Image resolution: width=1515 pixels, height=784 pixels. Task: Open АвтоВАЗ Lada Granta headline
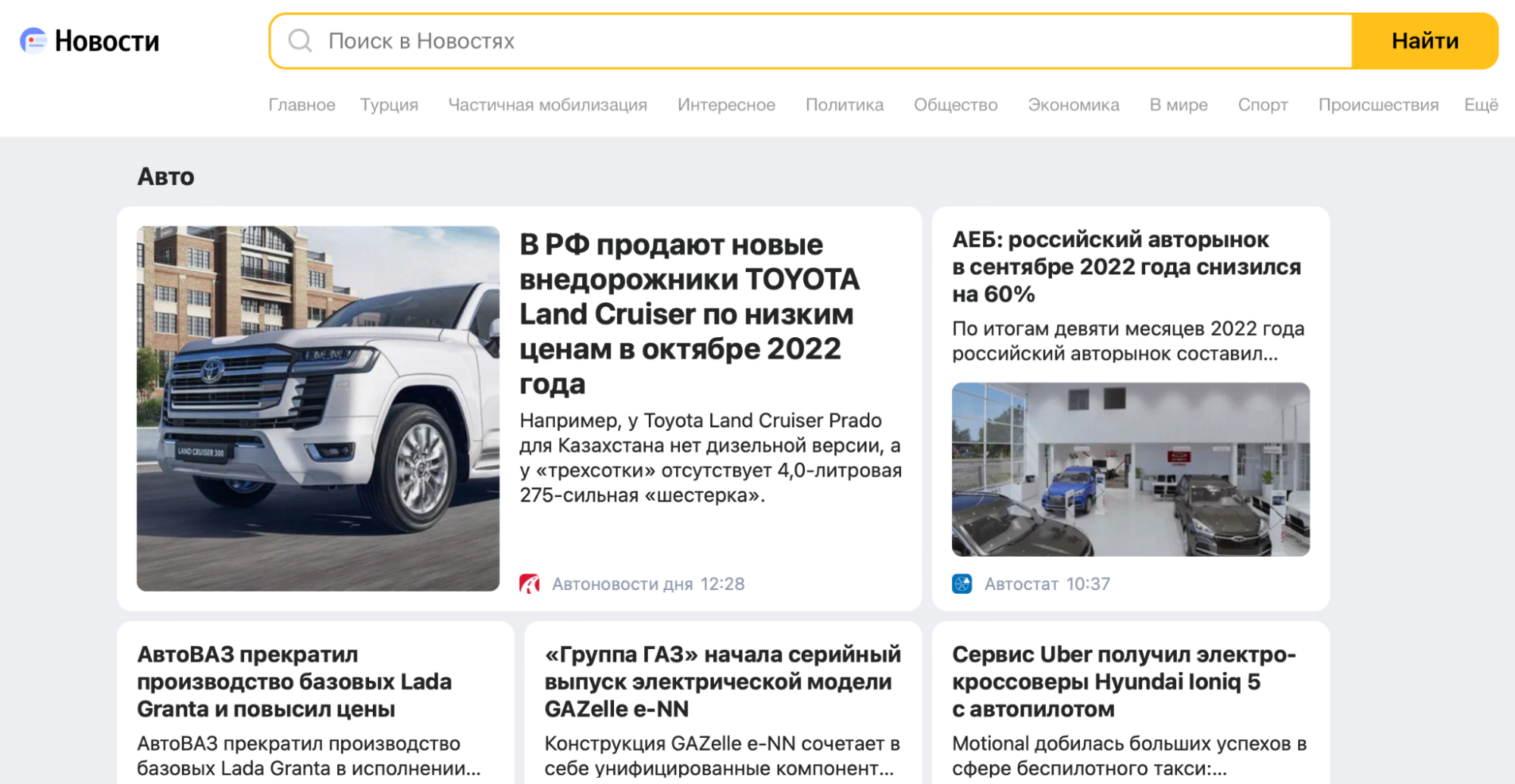pos(294,682)
